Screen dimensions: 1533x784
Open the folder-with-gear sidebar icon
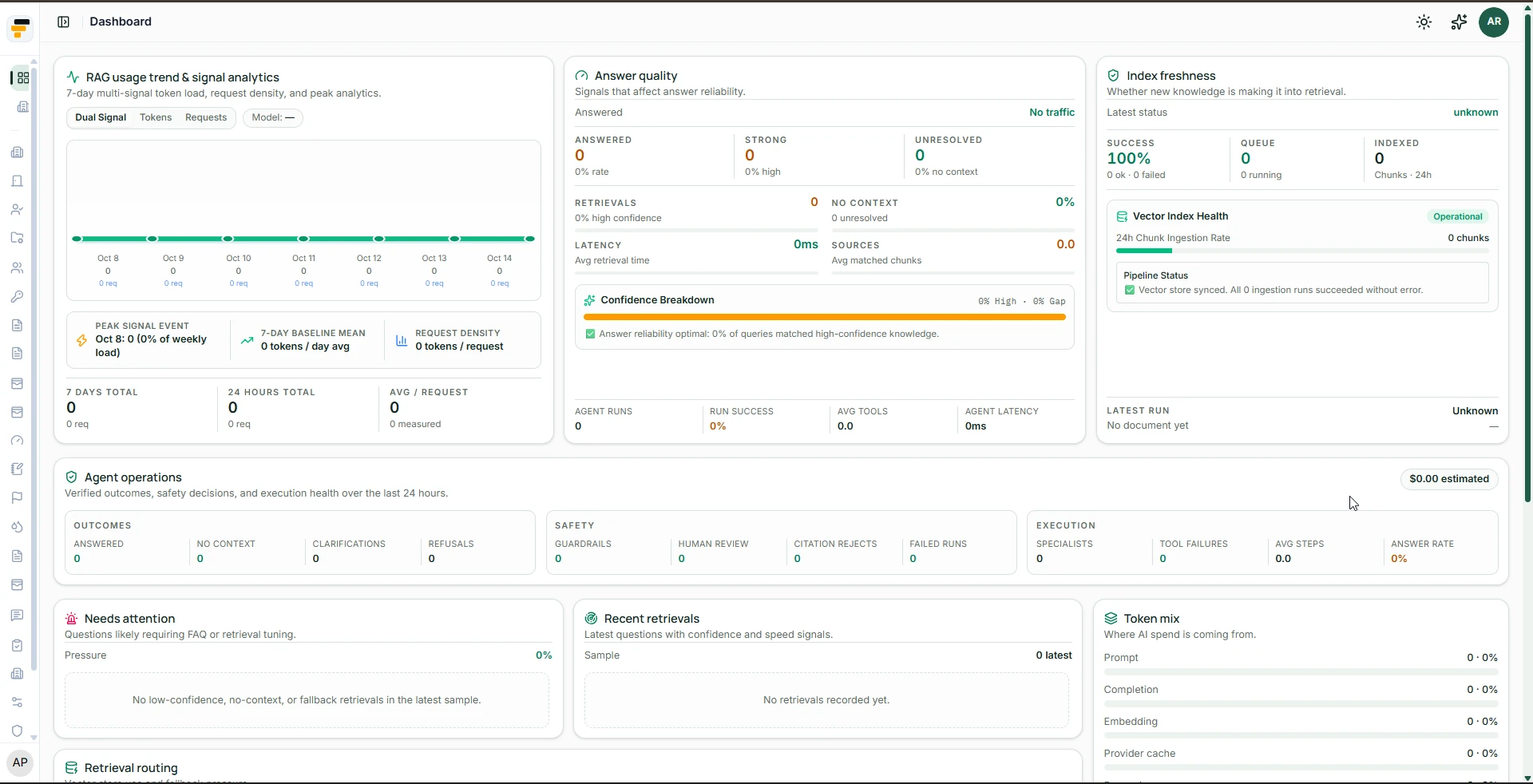tap(17, 238)
